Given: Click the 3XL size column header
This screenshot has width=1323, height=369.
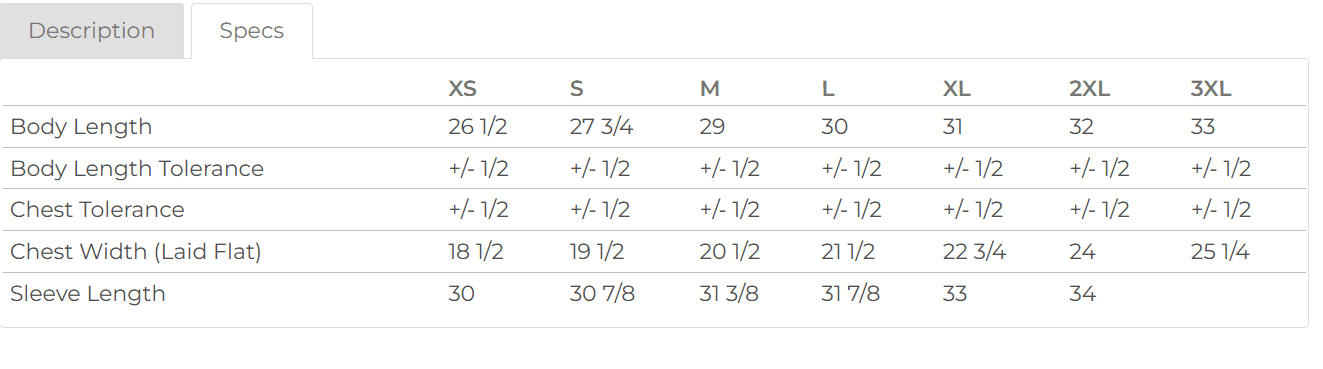Looking at the screenshot, I should pyautogui.click(x=1211, y=88).
